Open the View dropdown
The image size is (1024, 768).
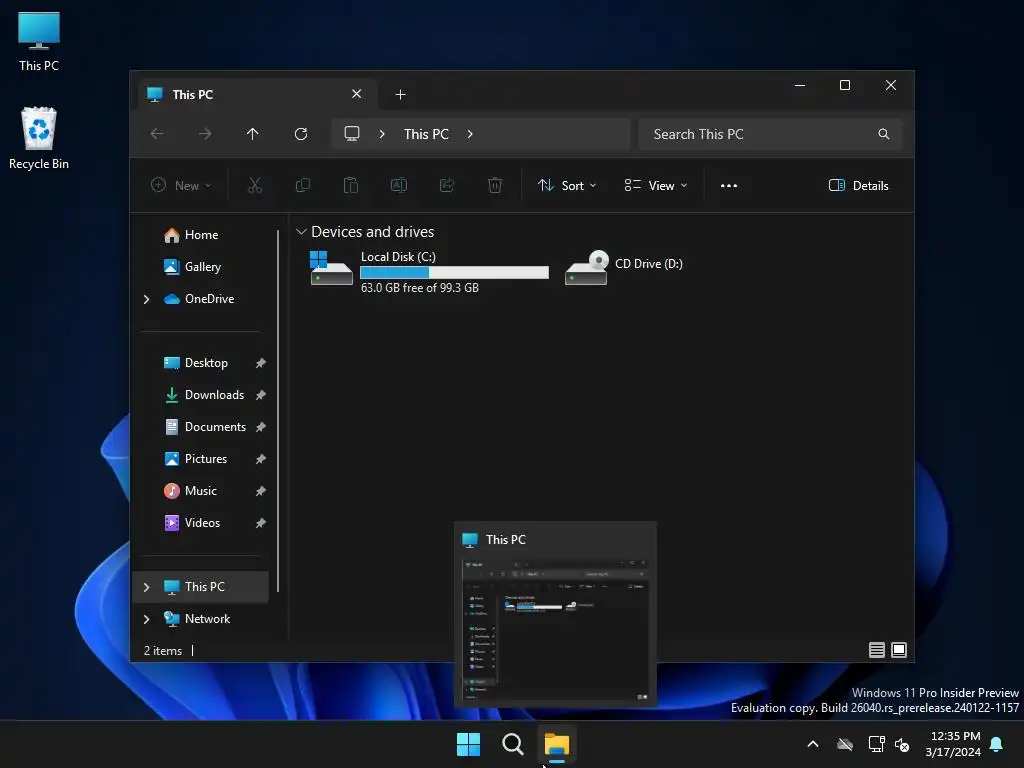(x=656, y=185)
